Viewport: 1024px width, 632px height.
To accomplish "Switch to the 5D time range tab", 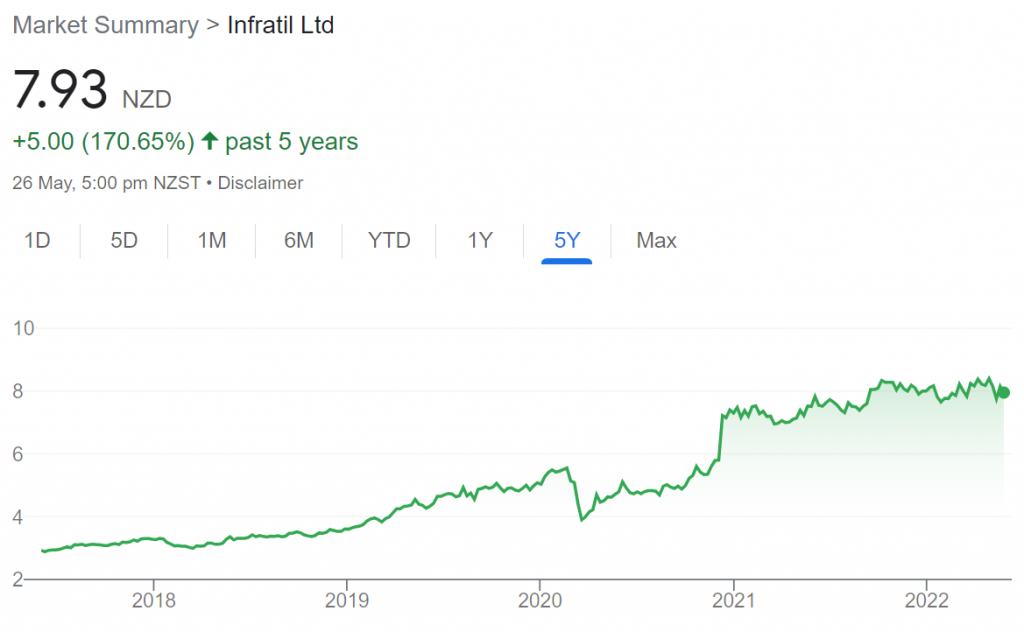I will coord(123,240).
